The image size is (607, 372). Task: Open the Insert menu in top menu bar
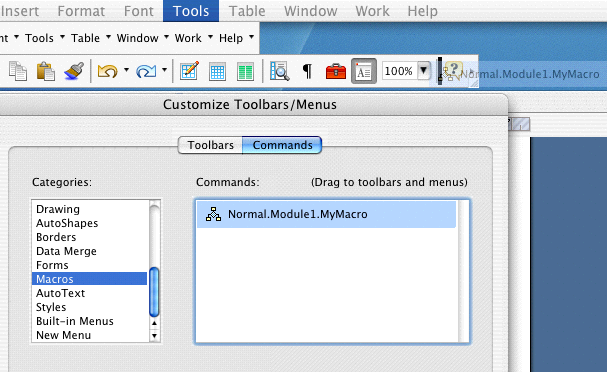(19, 11)
